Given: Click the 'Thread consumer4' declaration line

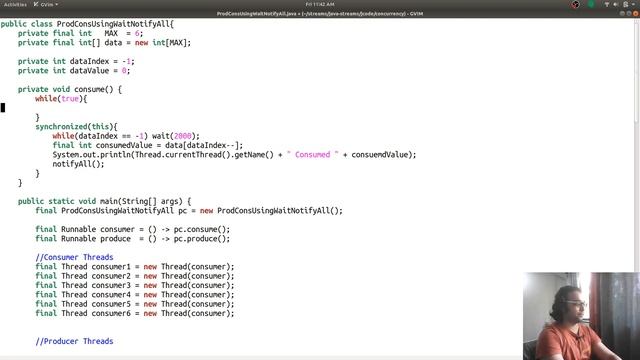Looking at the screenshot, I should (x=135, y=295).
